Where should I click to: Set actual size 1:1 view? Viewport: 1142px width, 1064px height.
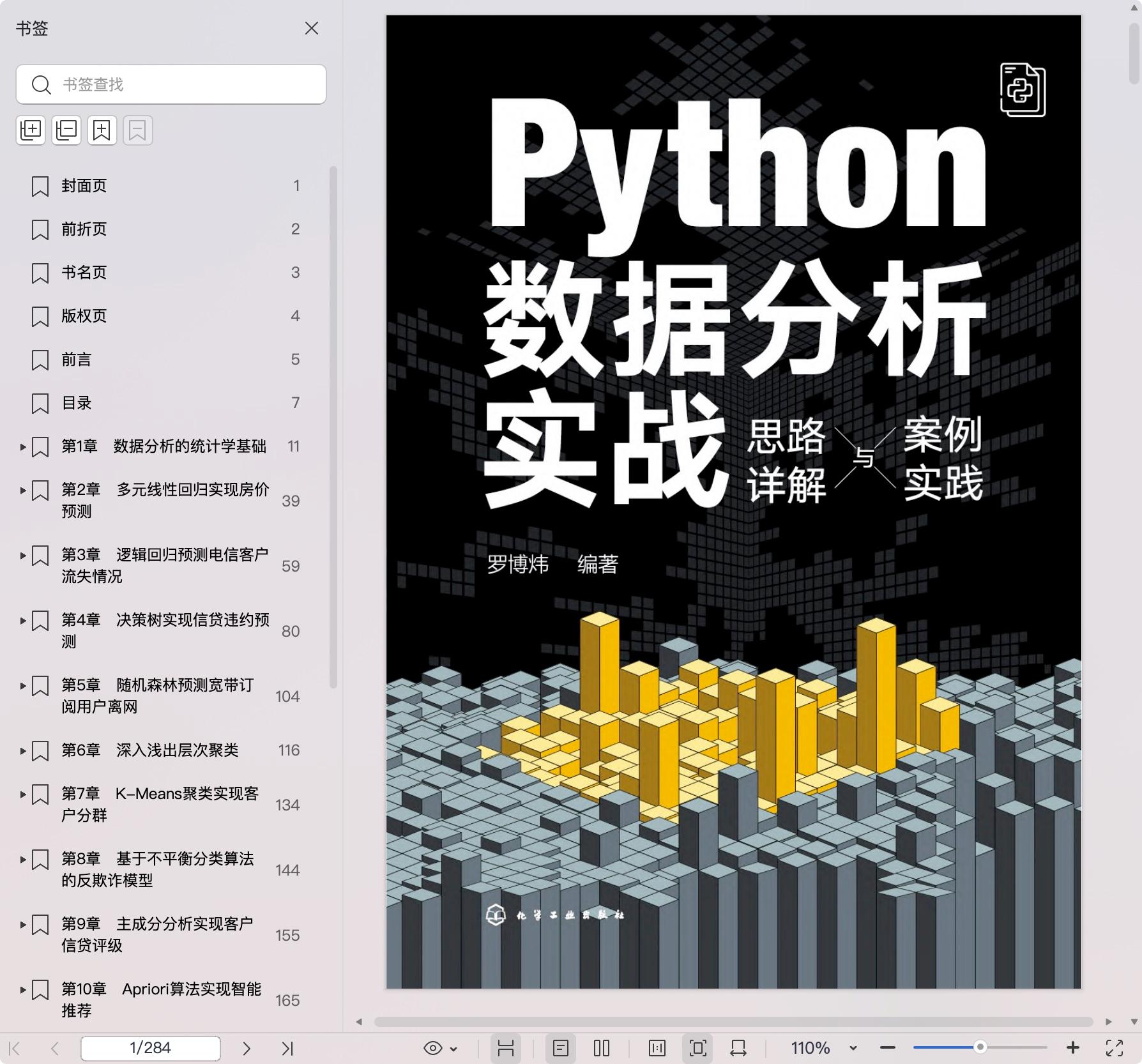tap(657, 1048)
